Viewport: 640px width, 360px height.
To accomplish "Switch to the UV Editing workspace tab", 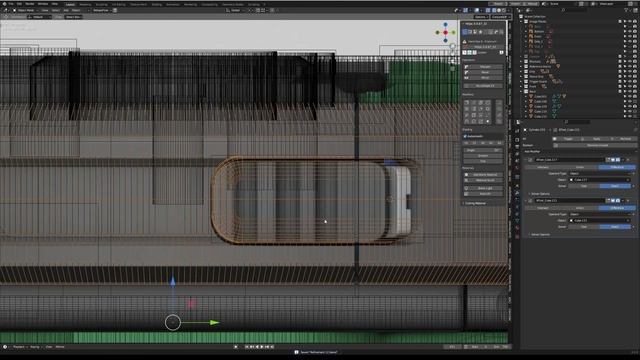I will tap(119, 4).
